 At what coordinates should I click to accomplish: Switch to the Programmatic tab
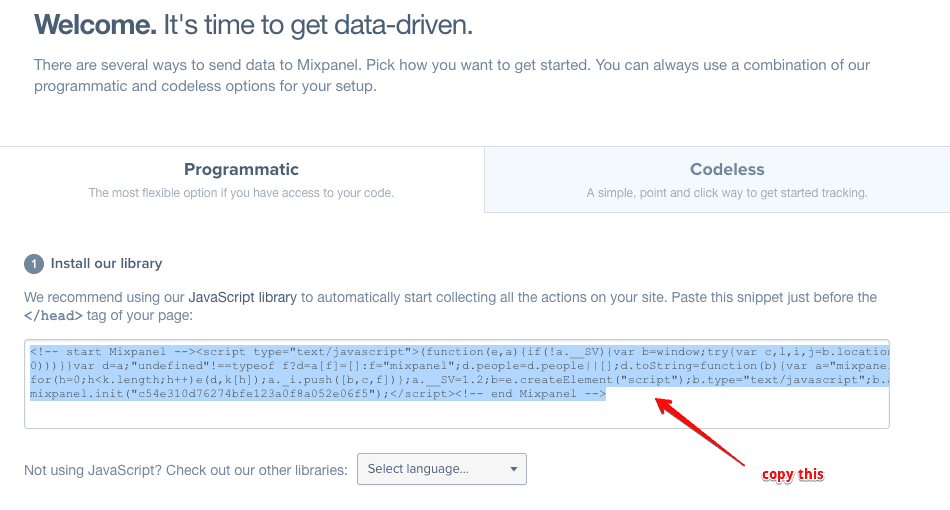point(241,170)
